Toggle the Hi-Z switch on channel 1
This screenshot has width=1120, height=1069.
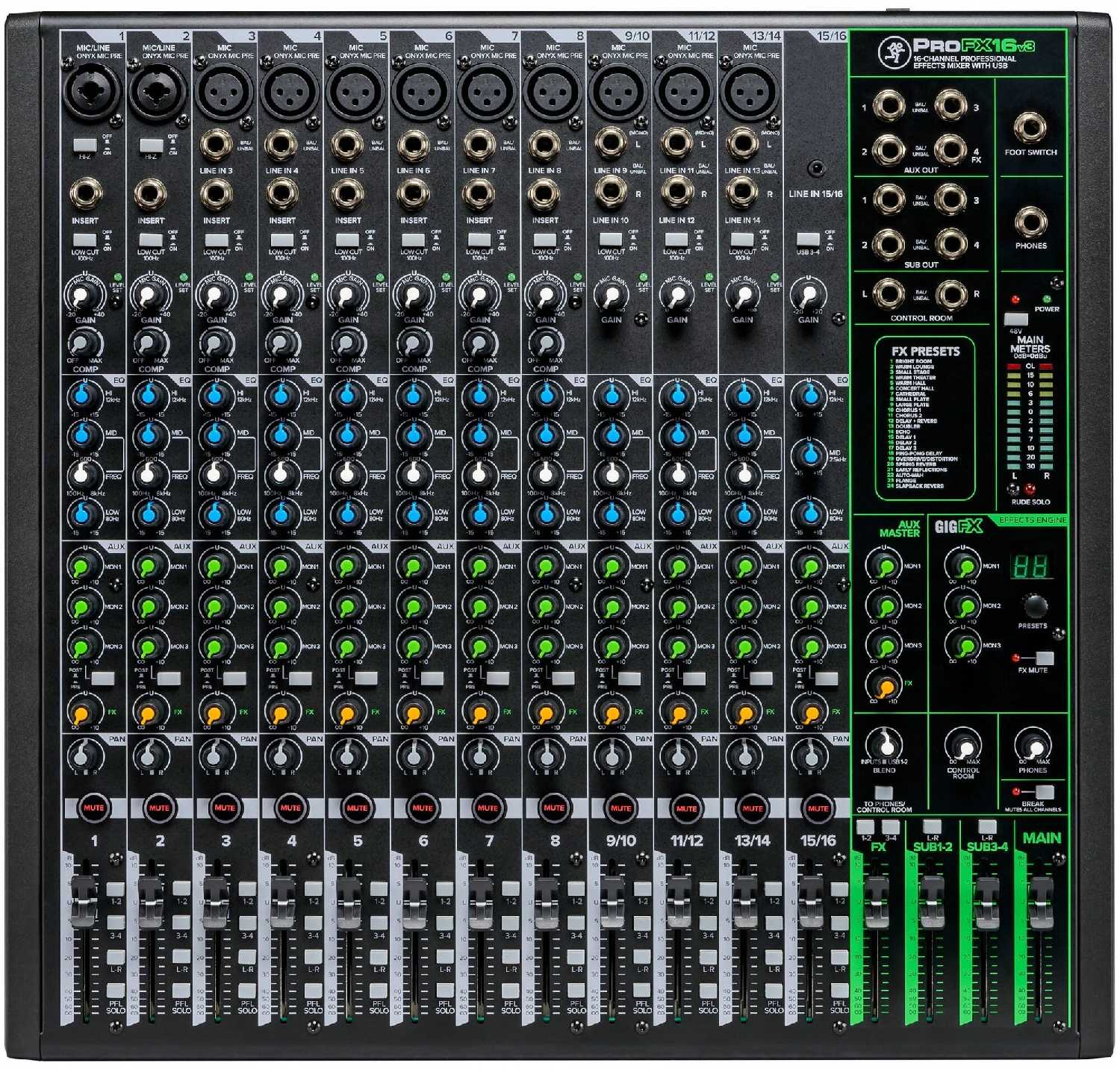pos(84,145)
